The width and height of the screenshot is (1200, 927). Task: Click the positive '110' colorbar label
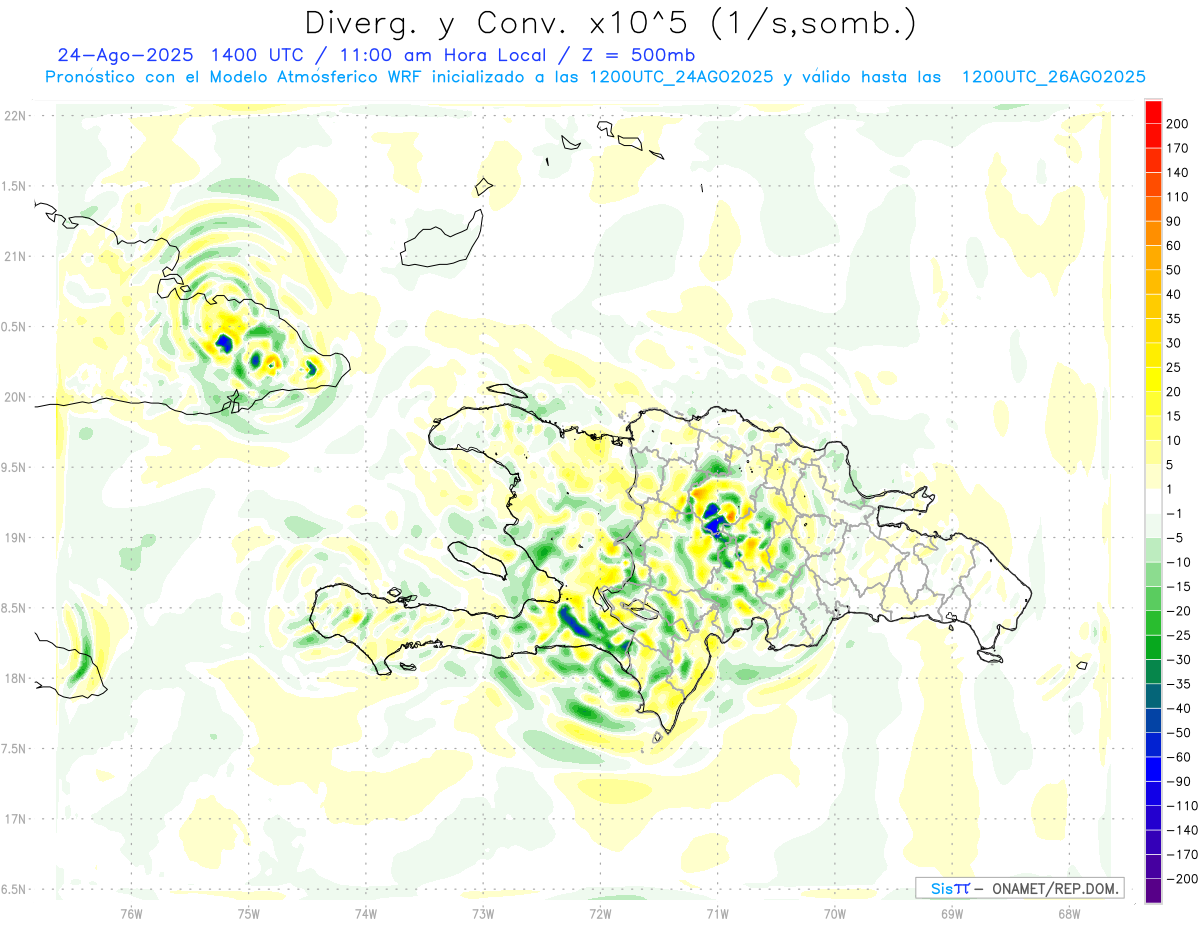click(x=1177, y=197)
